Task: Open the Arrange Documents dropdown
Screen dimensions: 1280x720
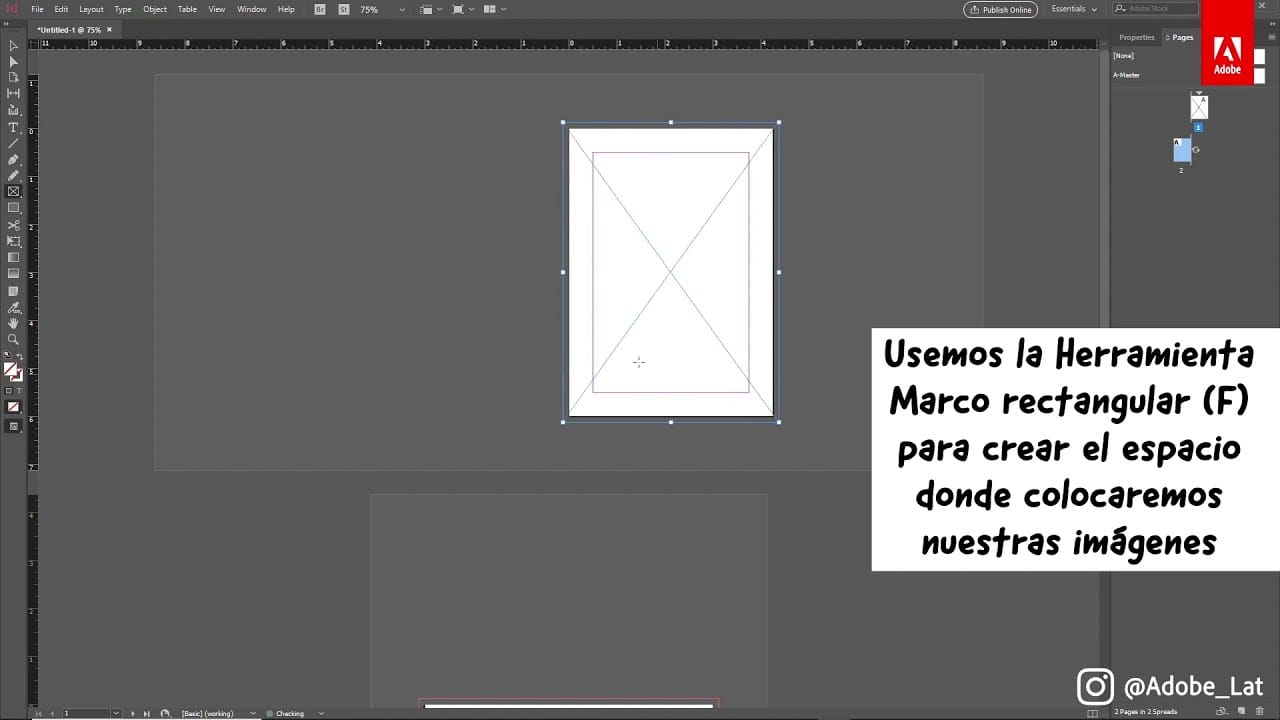Action: 494,9
